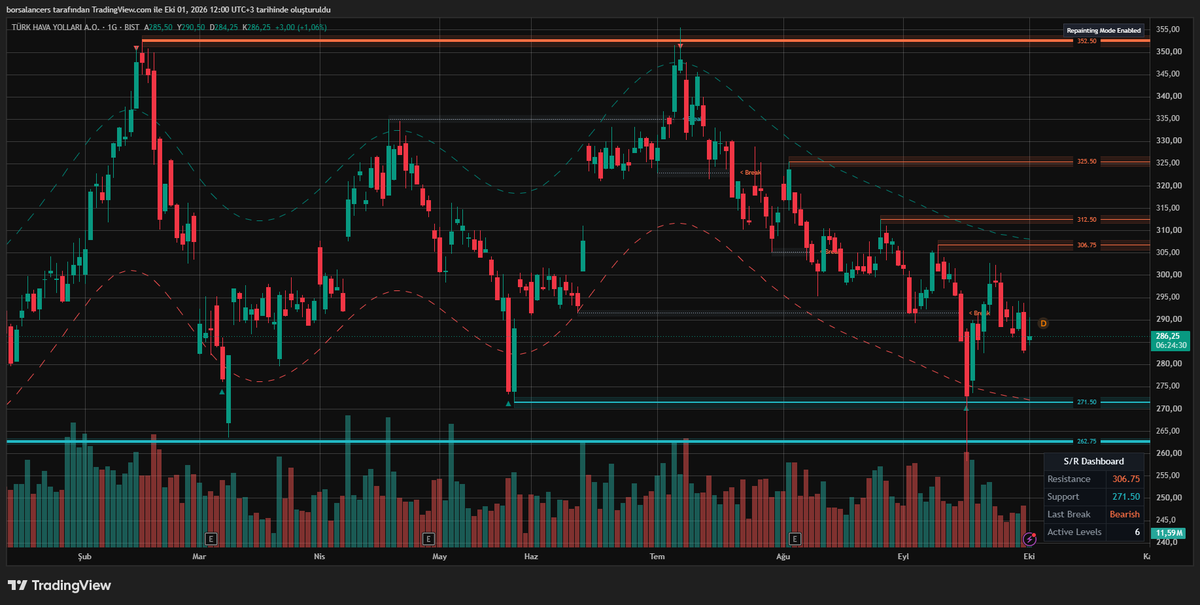The image size is (1200, 605).
Task: Click the earnings E marker above Mar
Action: [x=210, y=537]
